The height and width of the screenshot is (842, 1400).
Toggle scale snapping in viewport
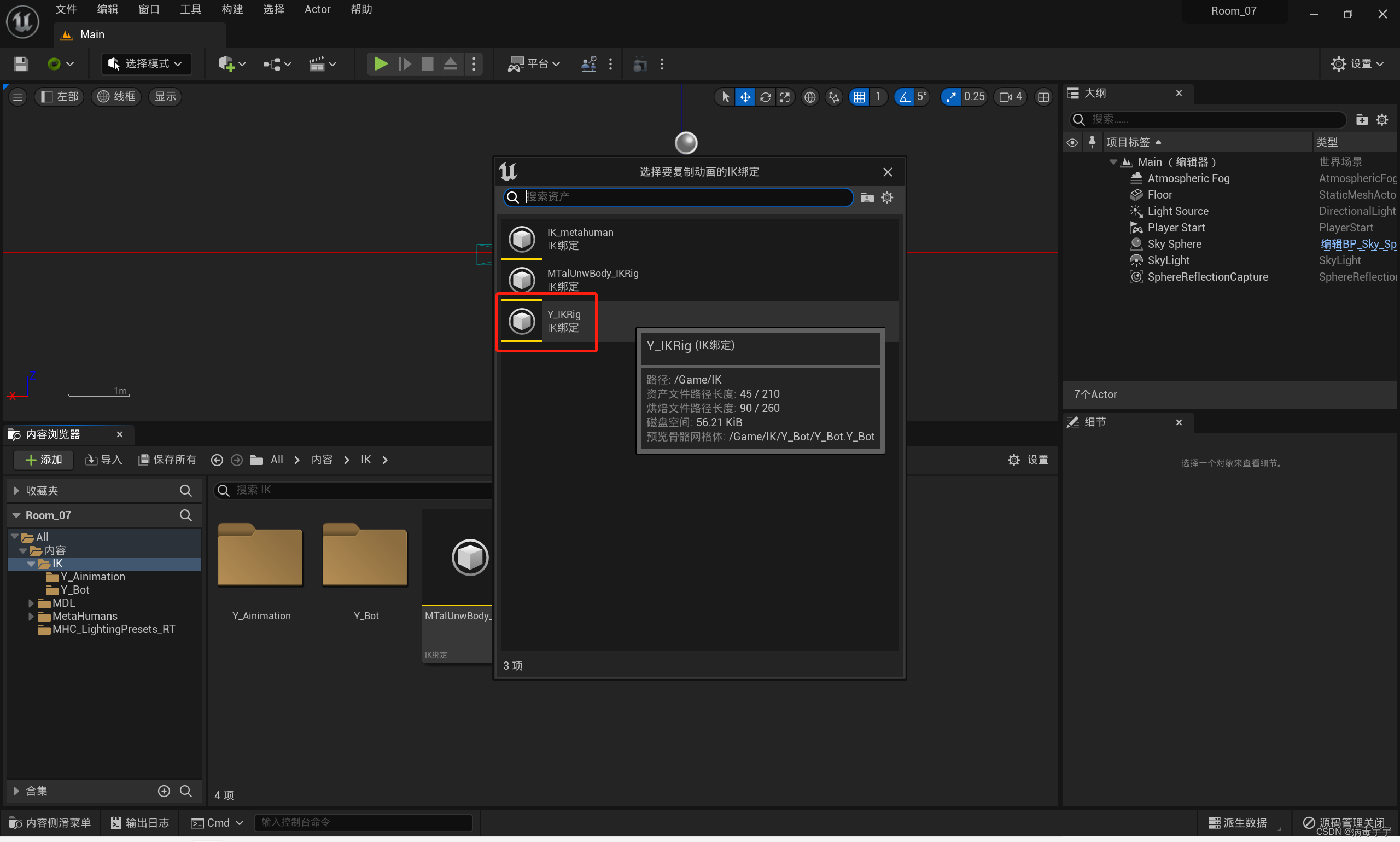[950, 97]
